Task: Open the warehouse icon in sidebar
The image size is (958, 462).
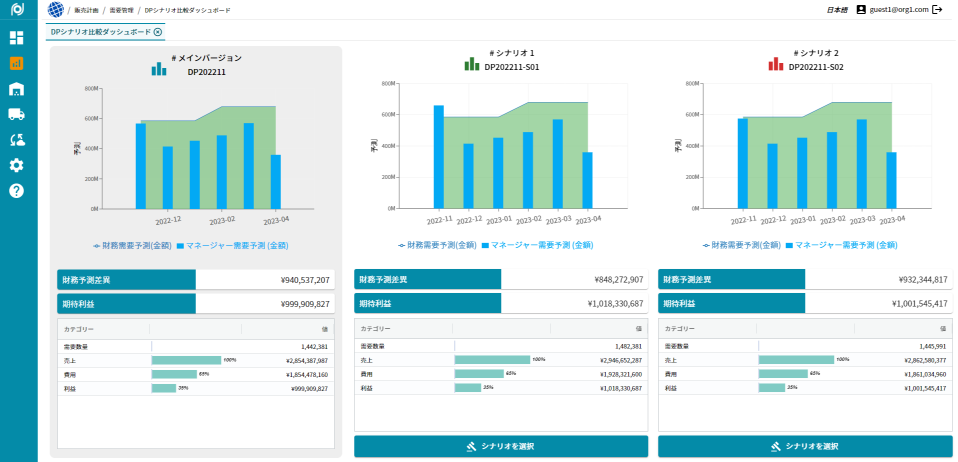Action: (x=17, y=89)
